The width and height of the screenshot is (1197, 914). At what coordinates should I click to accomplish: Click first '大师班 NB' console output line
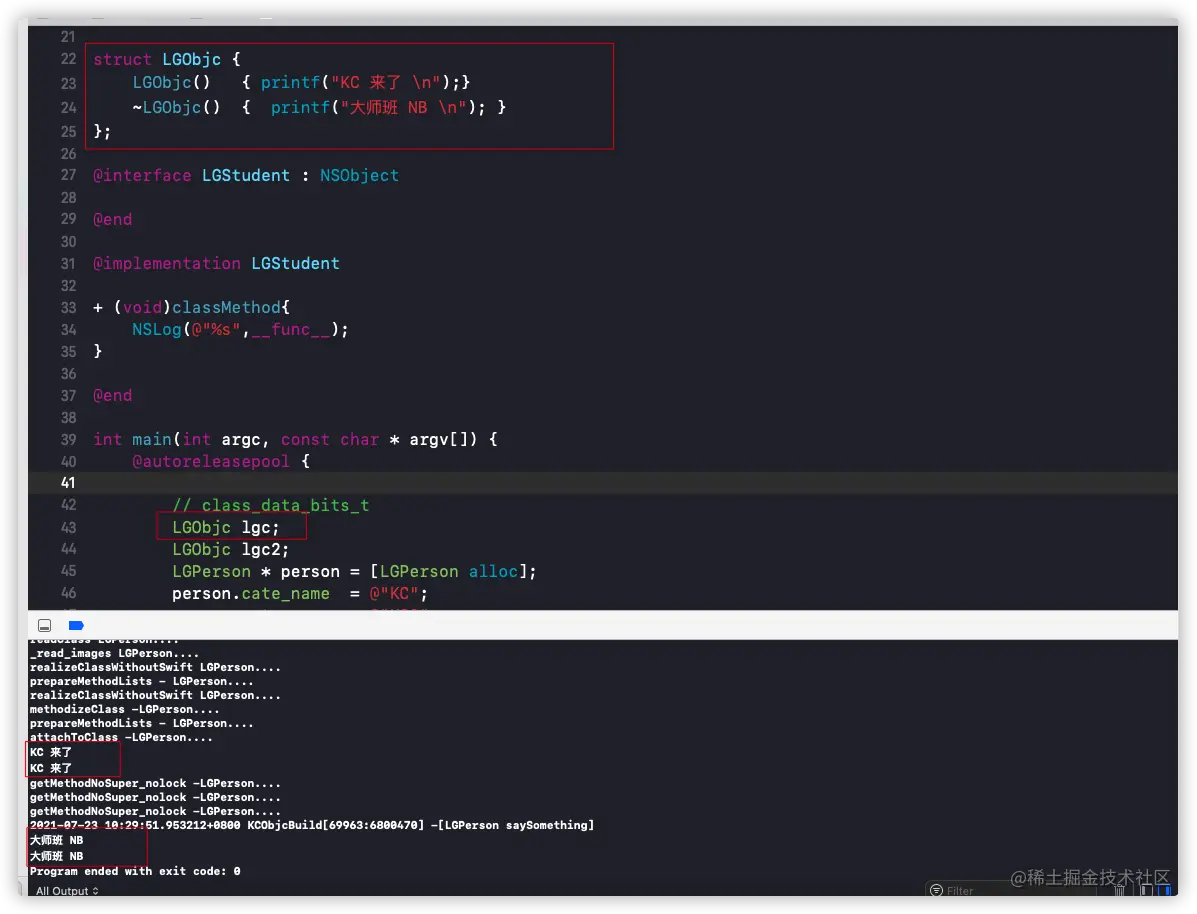click(x=56, y=840)
